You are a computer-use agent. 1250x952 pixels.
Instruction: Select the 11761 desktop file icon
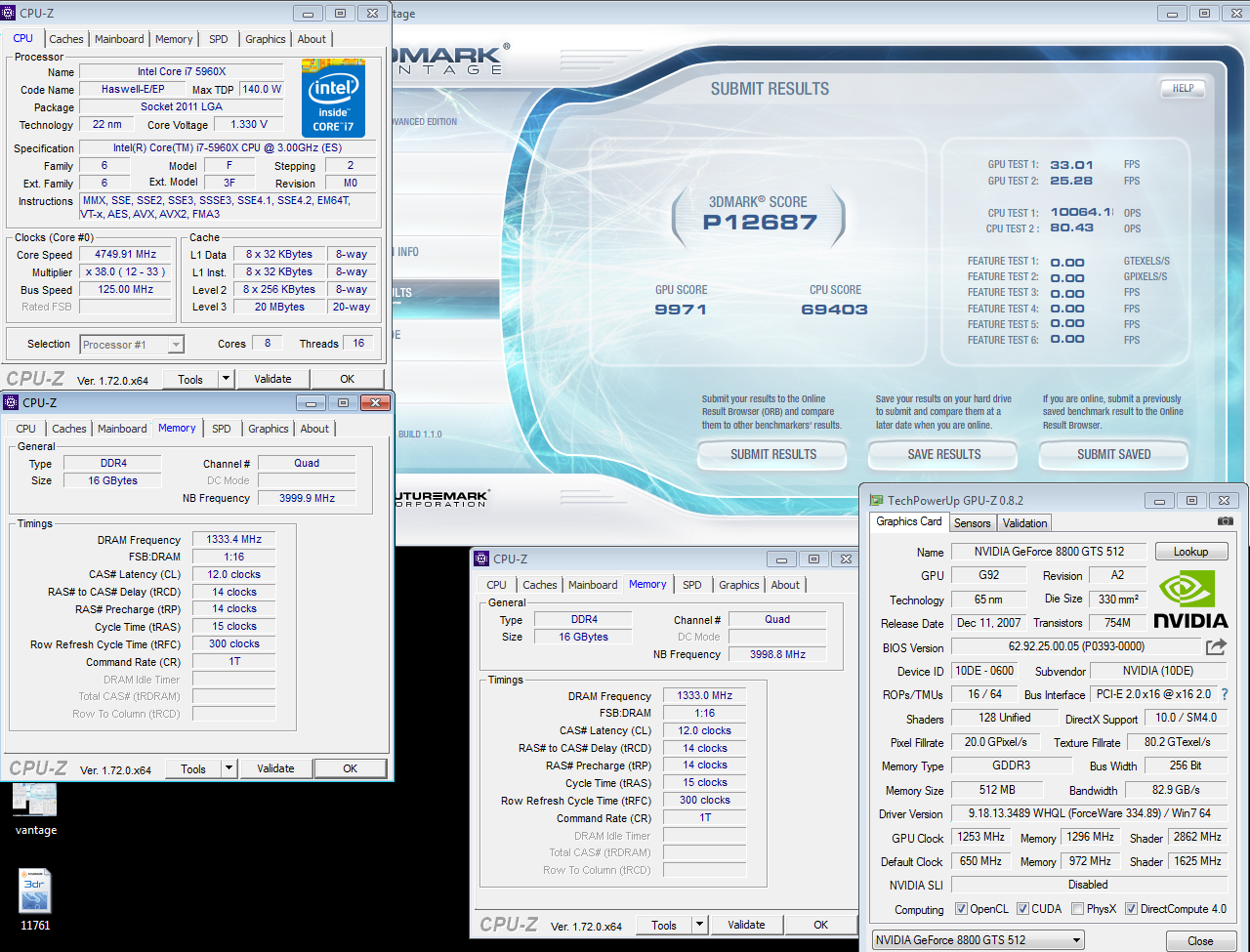pyautogui.click(x=35, y=899)
